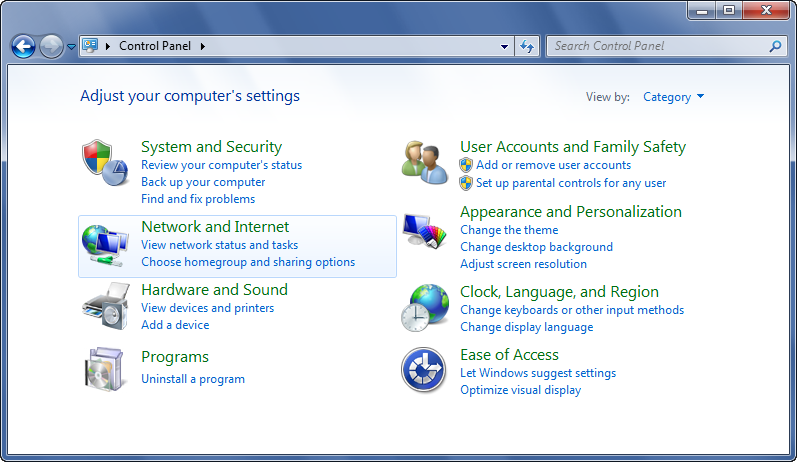This screenshot has width=797, height=462.
Task: Click the Network and Internet globe icon
Action: tap(105, 245)
